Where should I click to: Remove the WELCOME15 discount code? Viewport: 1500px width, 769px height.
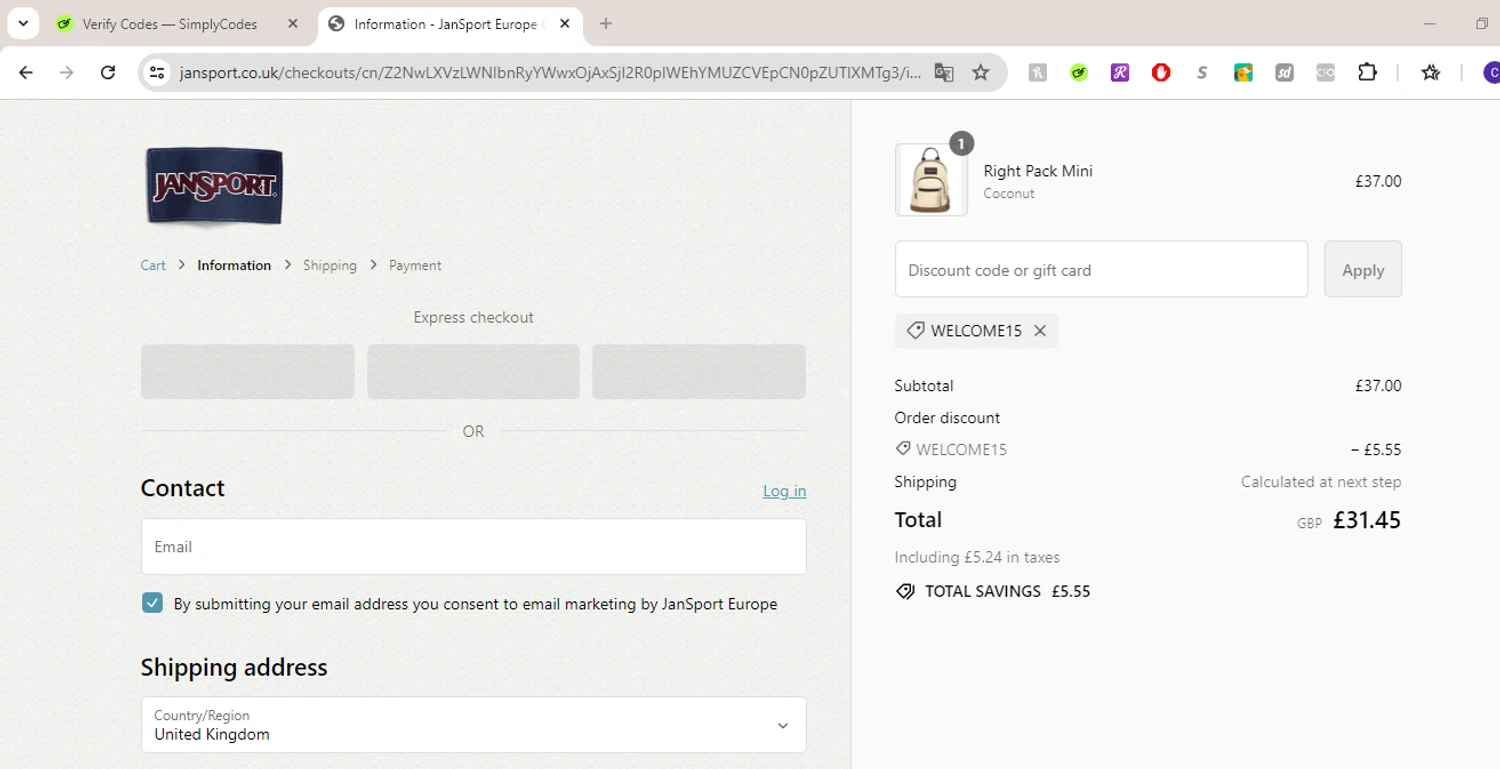(1040, 331)
